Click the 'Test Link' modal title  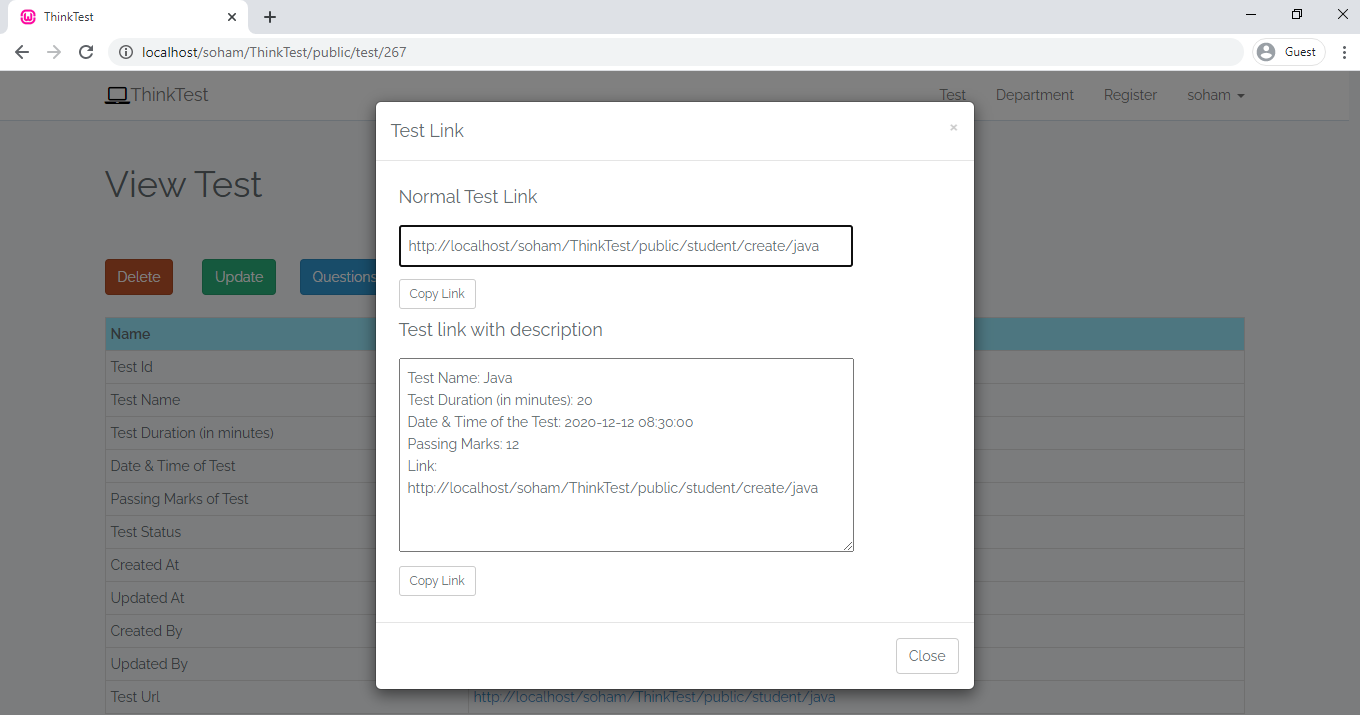click(427, 131)
